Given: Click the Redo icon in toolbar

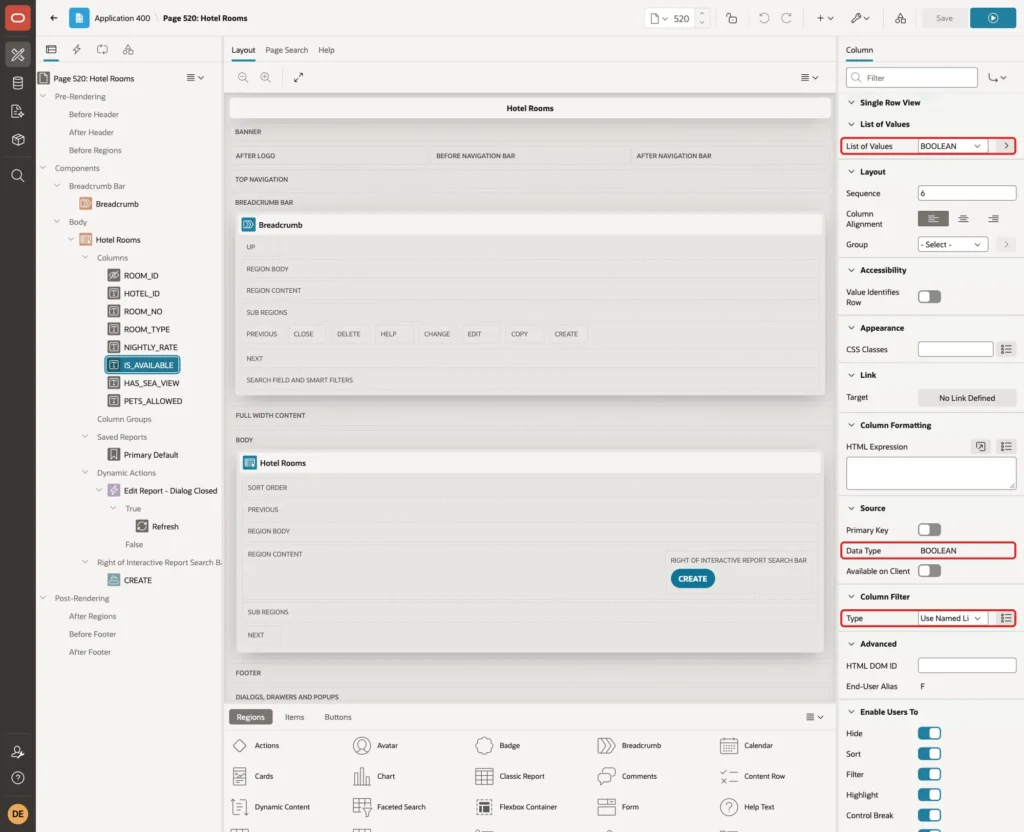Looking at the screenshot, I should coord(786,18).
